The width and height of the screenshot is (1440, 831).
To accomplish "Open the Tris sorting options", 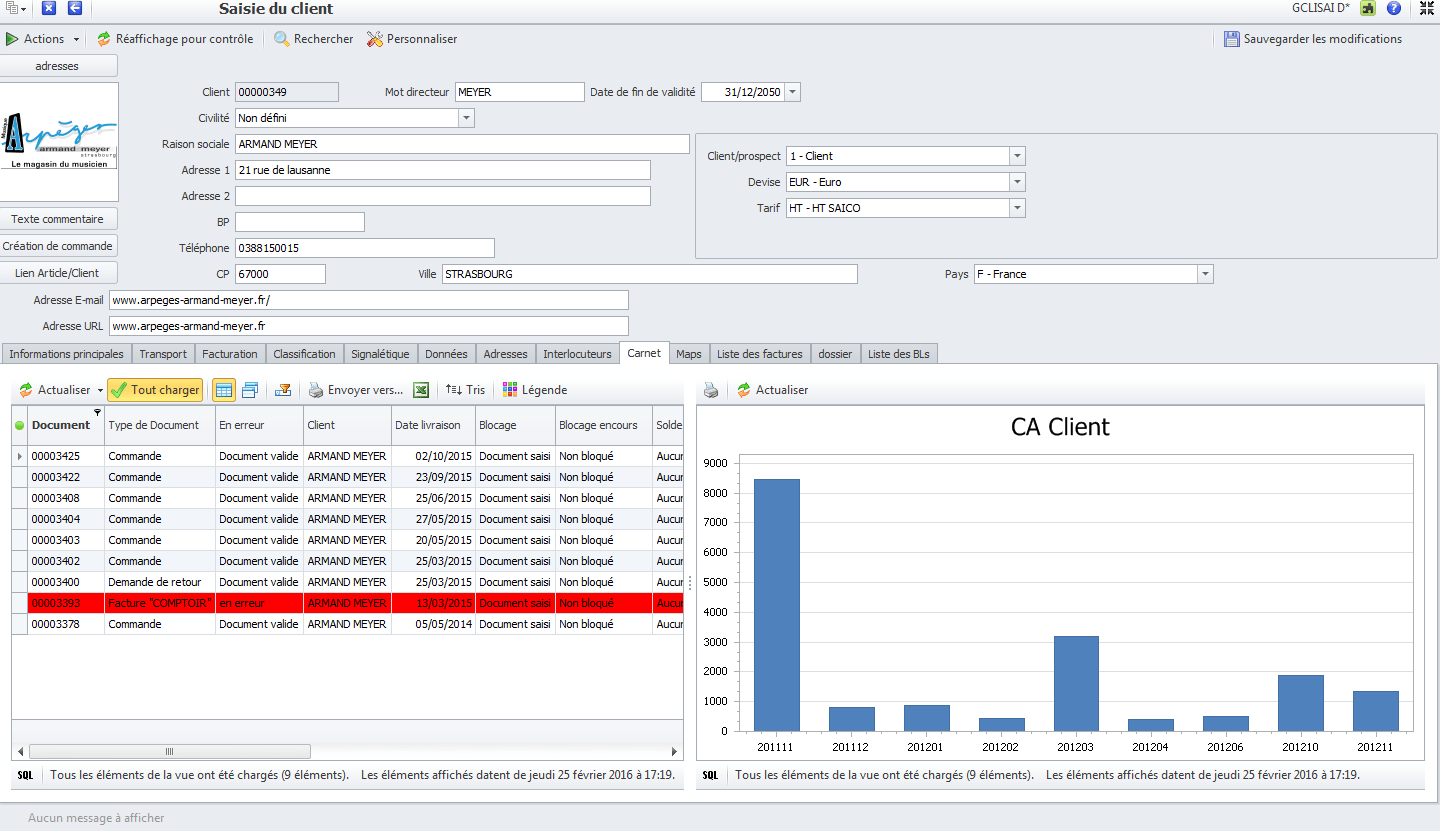I will pos(464,390).
